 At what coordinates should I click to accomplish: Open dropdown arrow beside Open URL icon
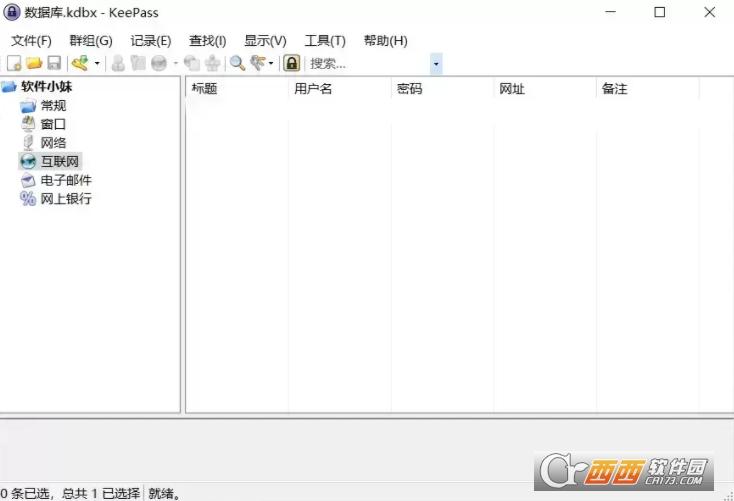click(176, 63)
